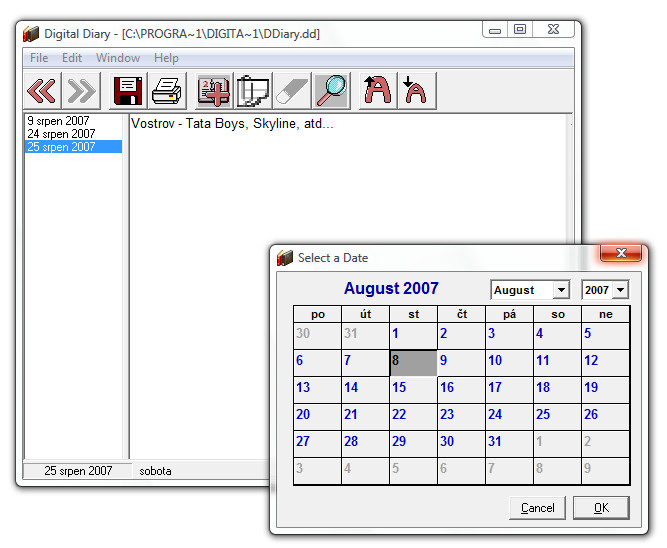The image size is (667, 548).
Task: Open search with the magnifying glass icon
Action: click(331, 91)
